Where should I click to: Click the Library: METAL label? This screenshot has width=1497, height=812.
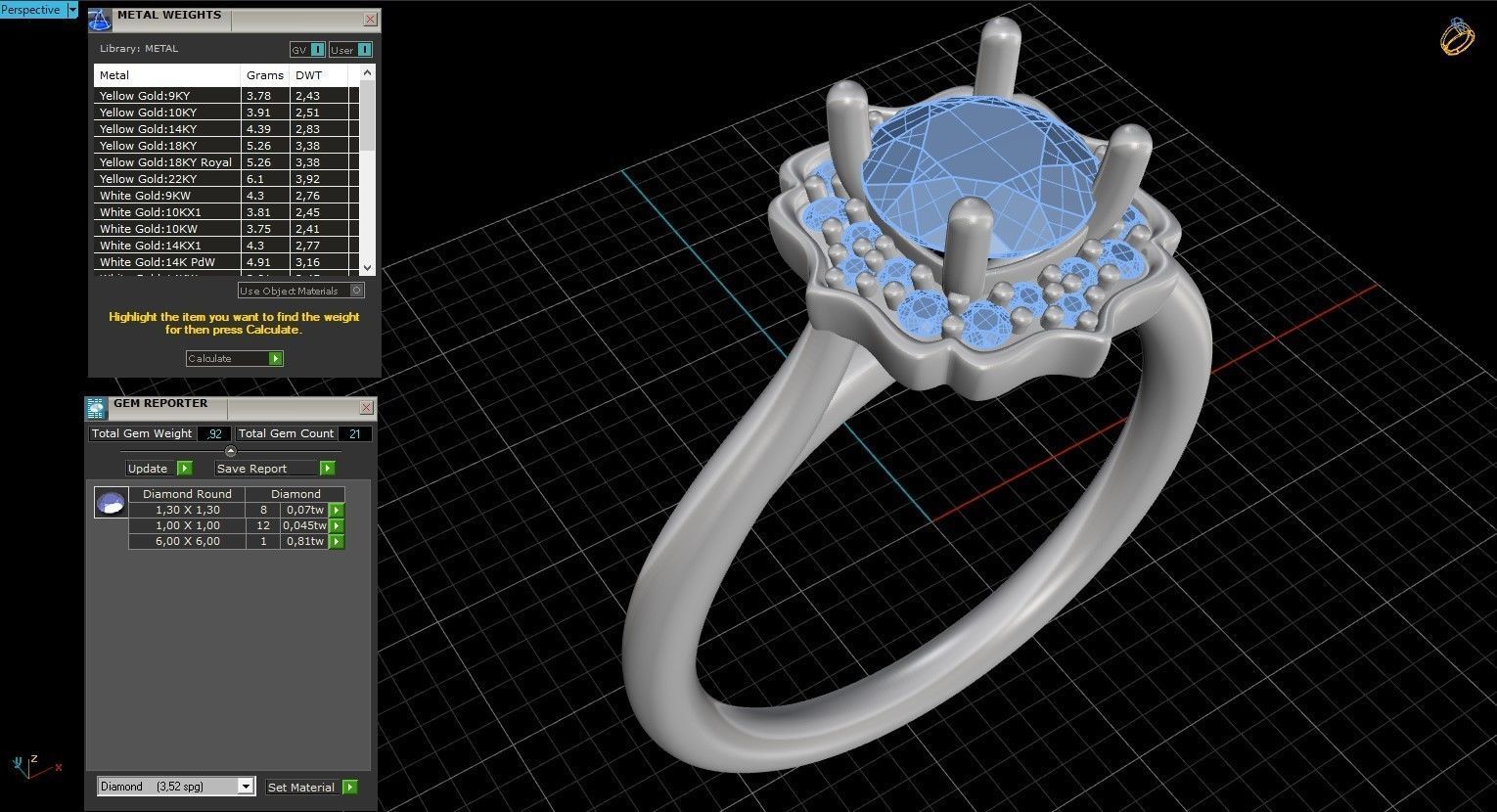(x=139, y=49)
